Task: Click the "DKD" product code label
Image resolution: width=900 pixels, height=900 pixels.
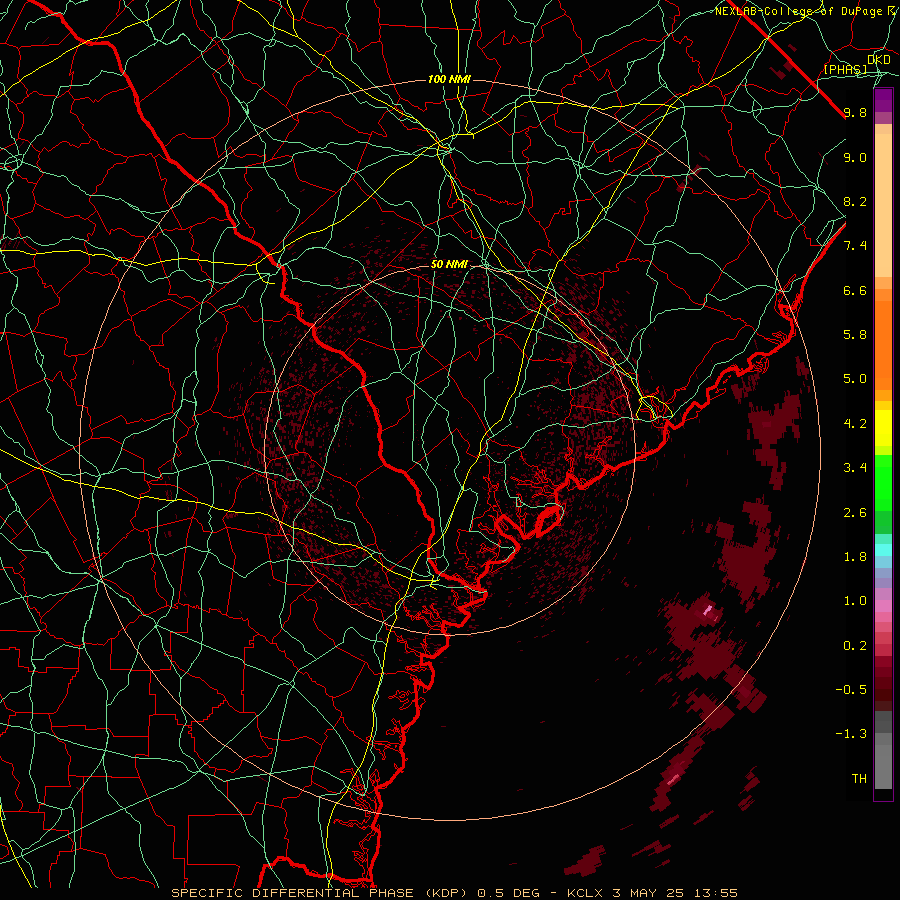Action: click(879, 60)
